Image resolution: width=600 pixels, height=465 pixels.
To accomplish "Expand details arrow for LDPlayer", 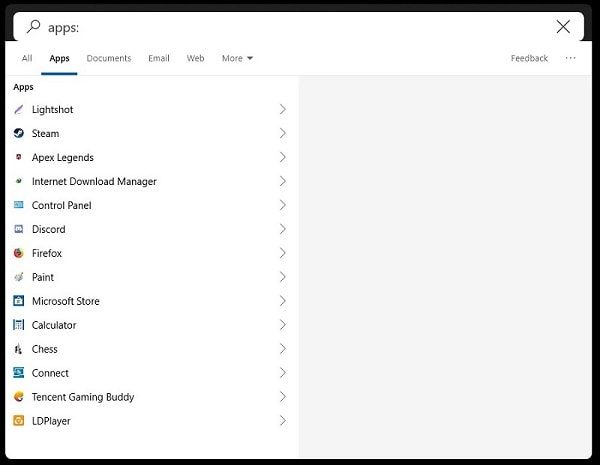I will (283, 421).
